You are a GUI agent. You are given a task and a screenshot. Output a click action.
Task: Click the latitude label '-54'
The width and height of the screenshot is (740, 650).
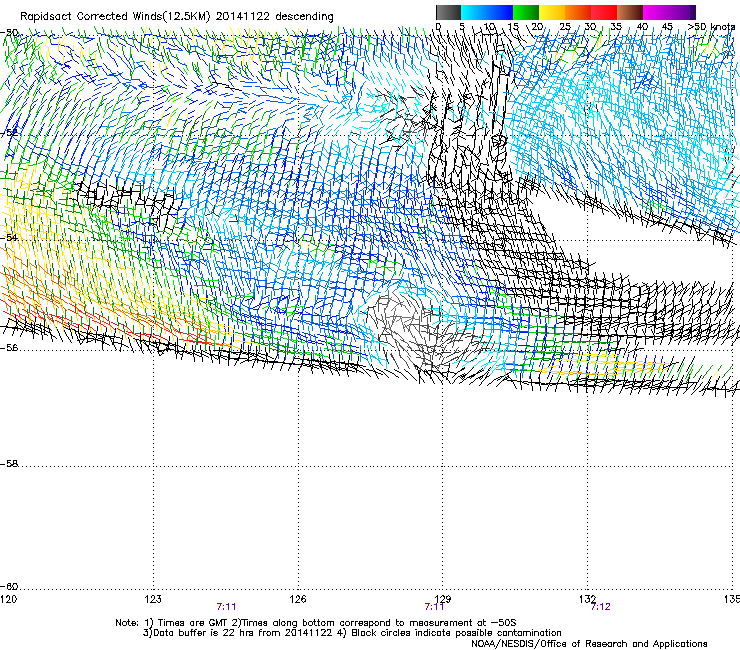[9, 237]
